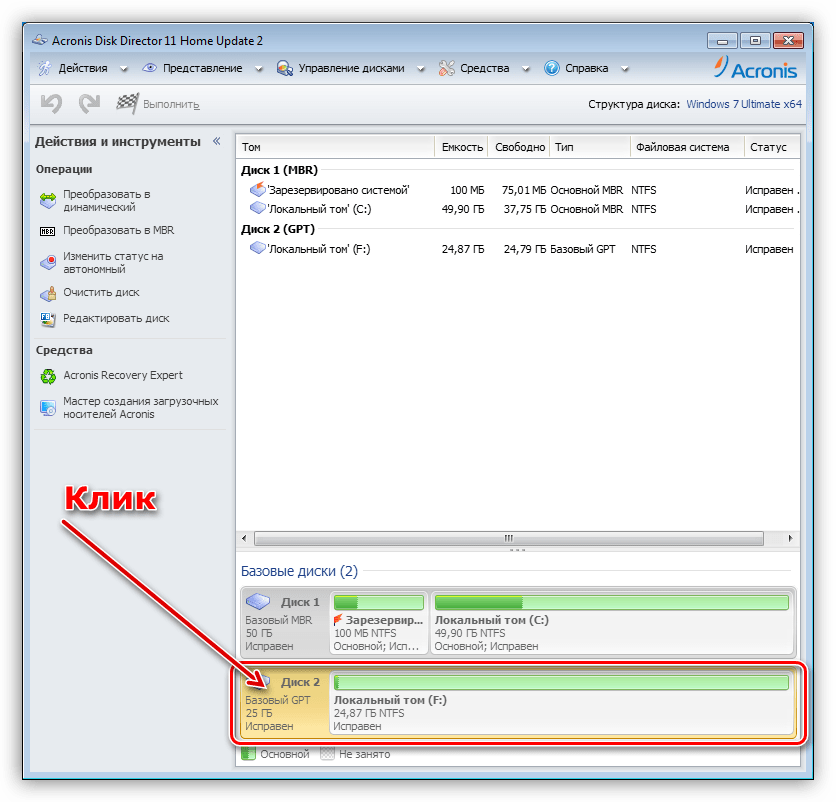This screenshot has width=836, height=802.
Task: Click the green Основной legend swatch
Action: coord(248,753)
